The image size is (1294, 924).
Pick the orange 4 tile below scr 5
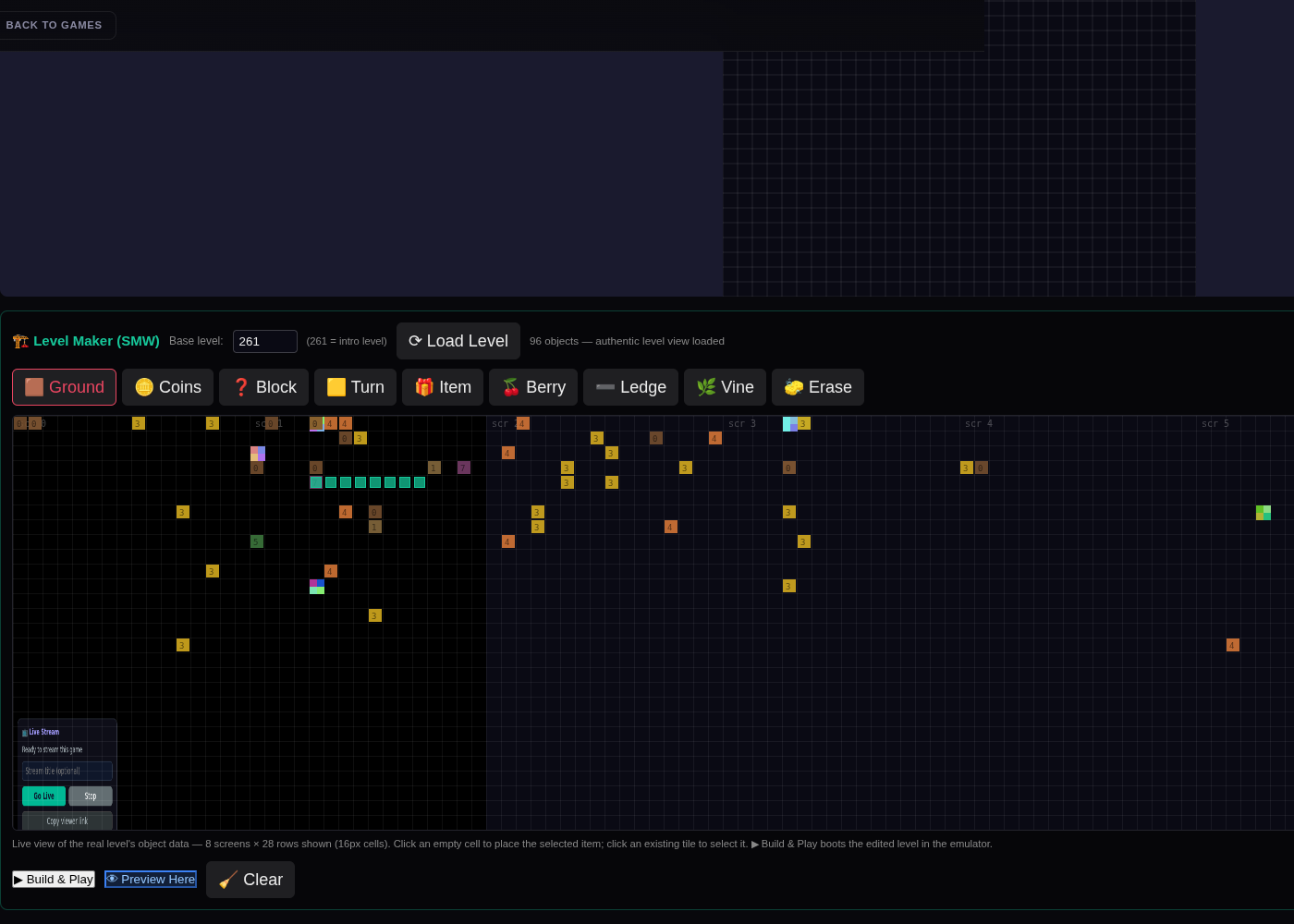click(x=1233, y=645)
